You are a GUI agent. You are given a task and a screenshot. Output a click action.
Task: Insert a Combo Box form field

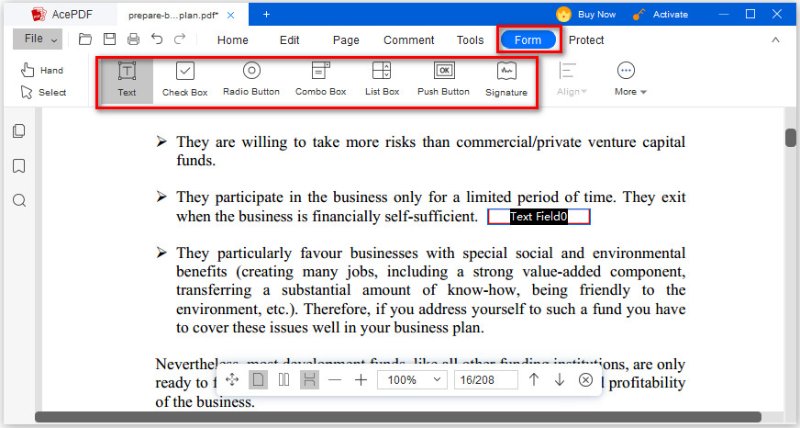click(320, 80)
